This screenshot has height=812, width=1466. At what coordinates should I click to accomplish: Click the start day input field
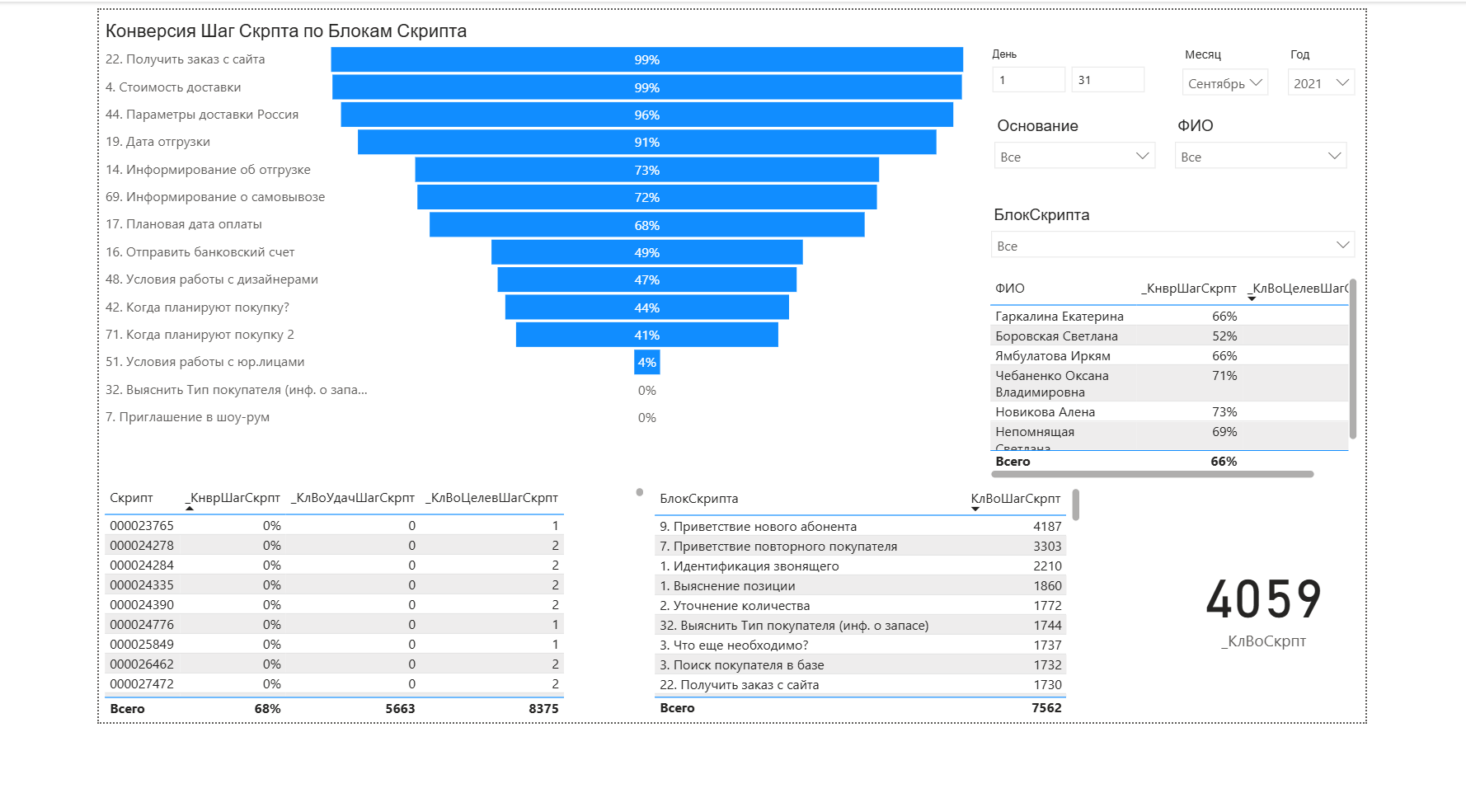pyautogui.click(x=1029, y=80)
